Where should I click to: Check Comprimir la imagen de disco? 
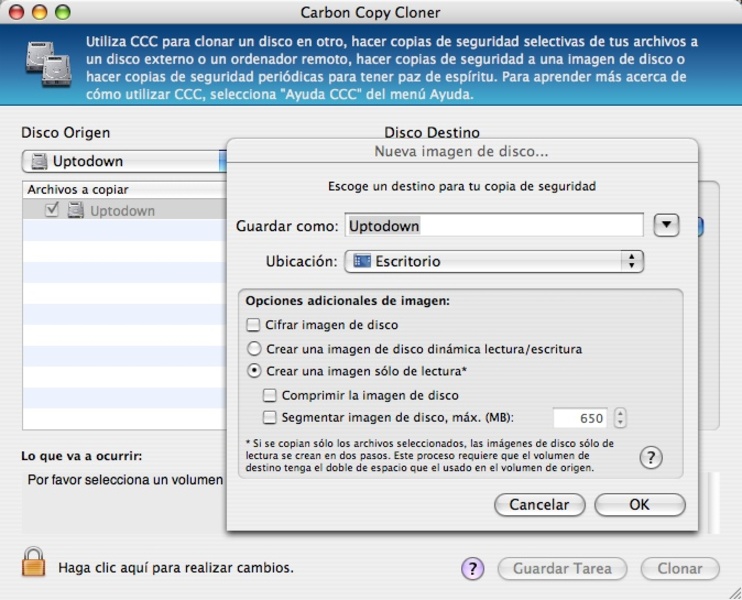269,395
